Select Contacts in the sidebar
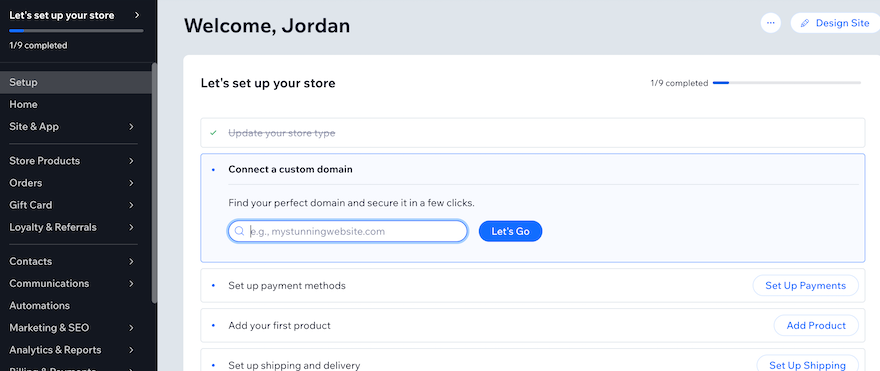This screenshot has width=880, height=371. tap(30, 262)
